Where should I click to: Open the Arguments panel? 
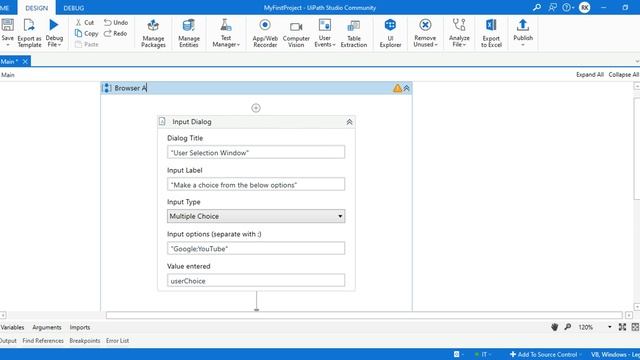pyautogui.click(x=47, y=327)
